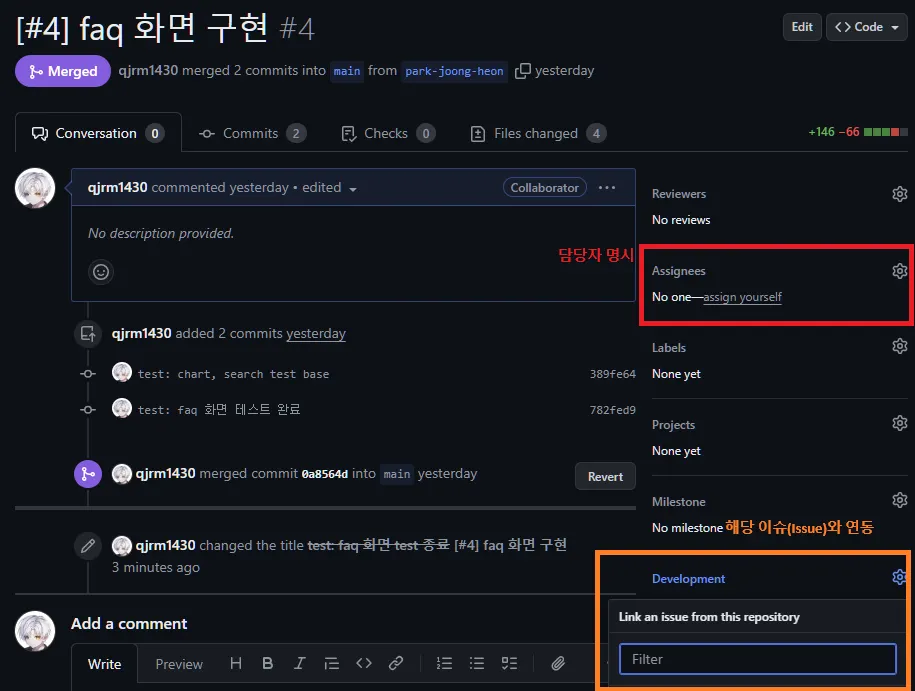
Task: Select the Write tab in the comment box
Action: click(x=104, y=664)
